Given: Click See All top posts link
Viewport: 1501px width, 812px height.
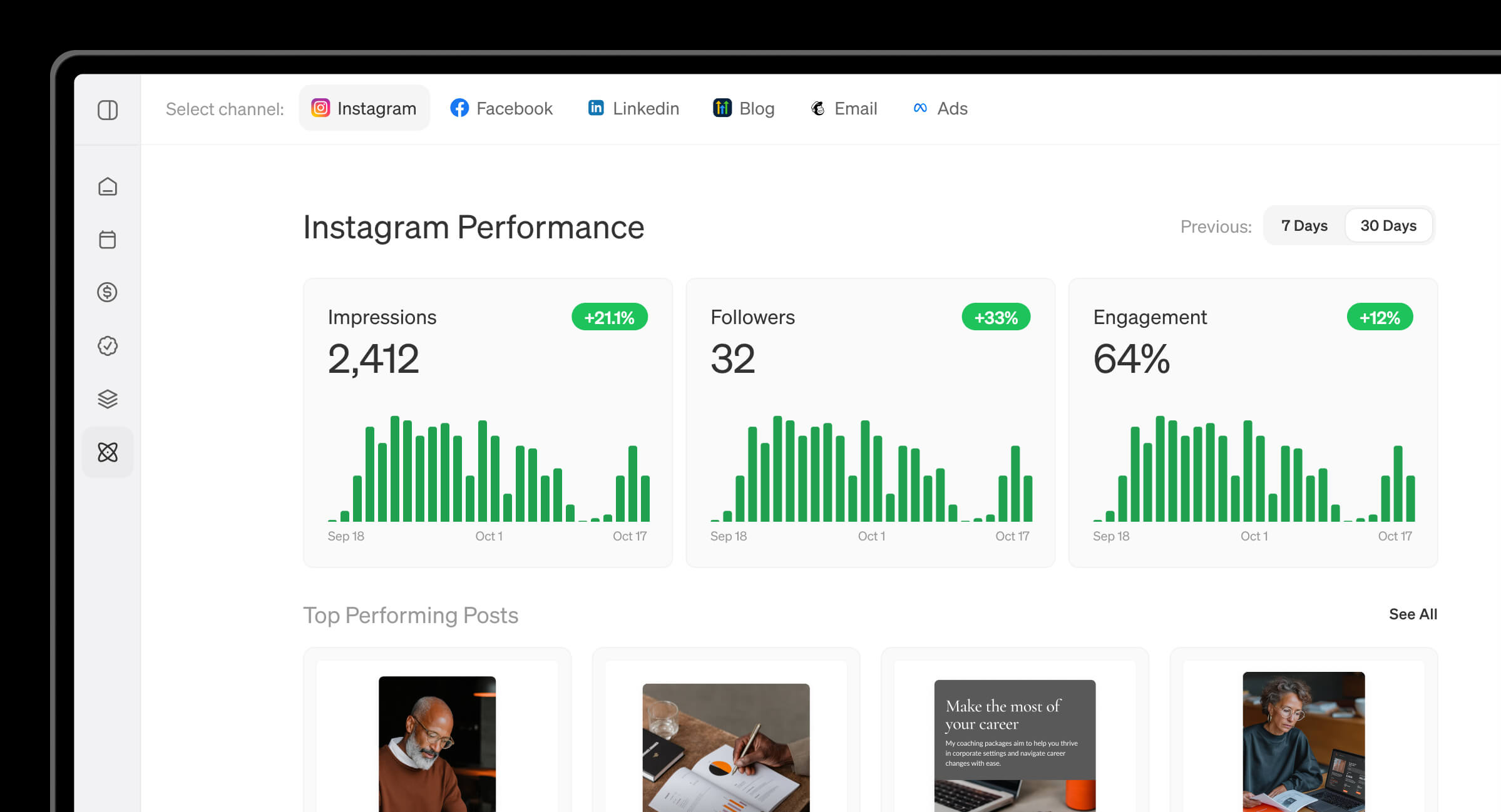Looking at the screenshot, I should (1412, 614).
